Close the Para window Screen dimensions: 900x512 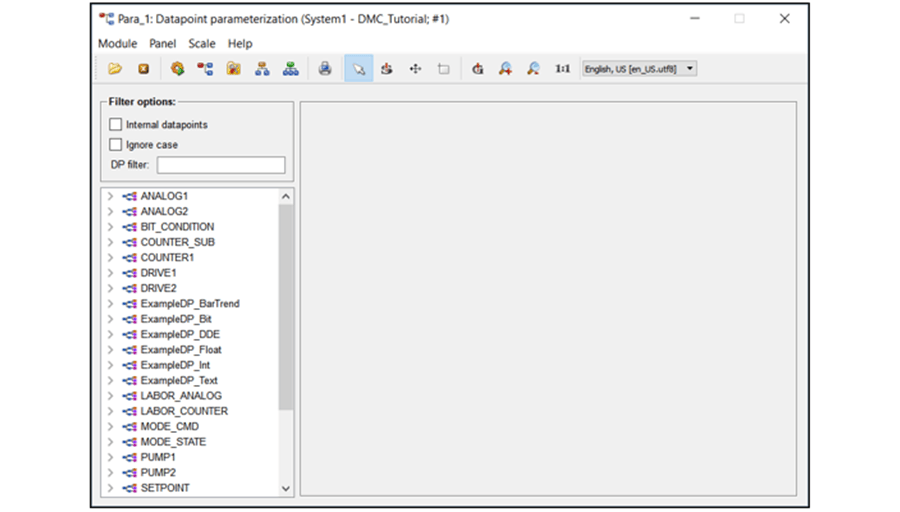point(785,18)
